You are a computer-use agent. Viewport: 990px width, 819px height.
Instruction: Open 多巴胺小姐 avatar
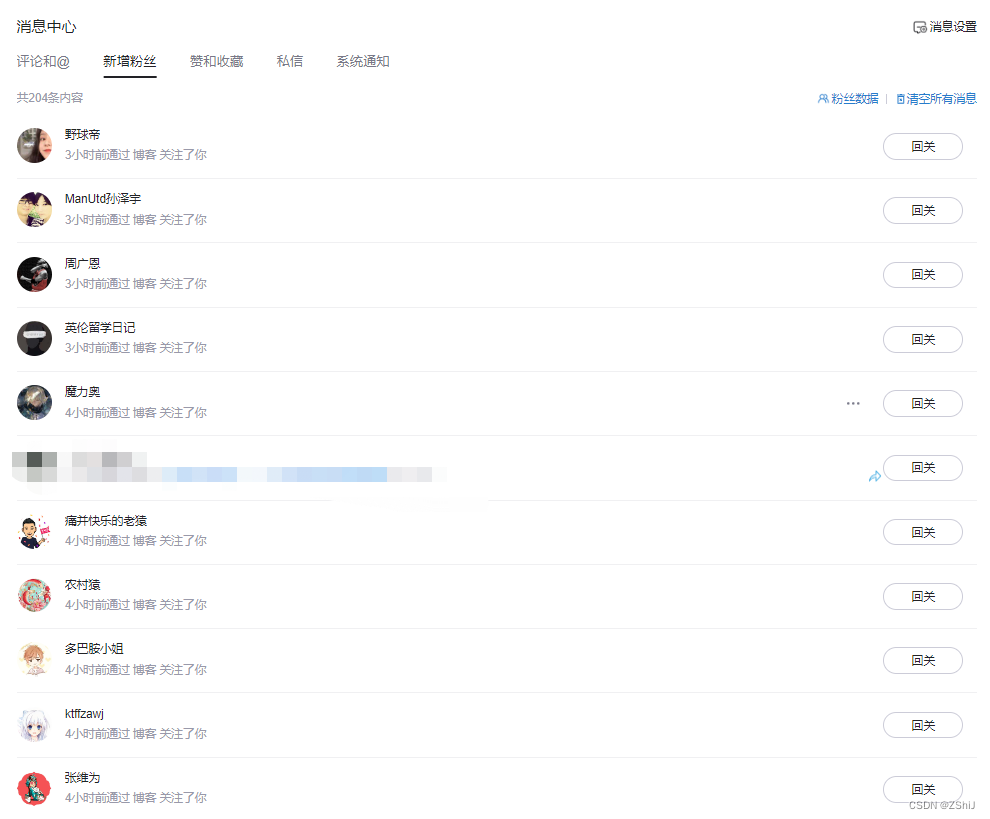pyautogui.click(x=34, y=660)
